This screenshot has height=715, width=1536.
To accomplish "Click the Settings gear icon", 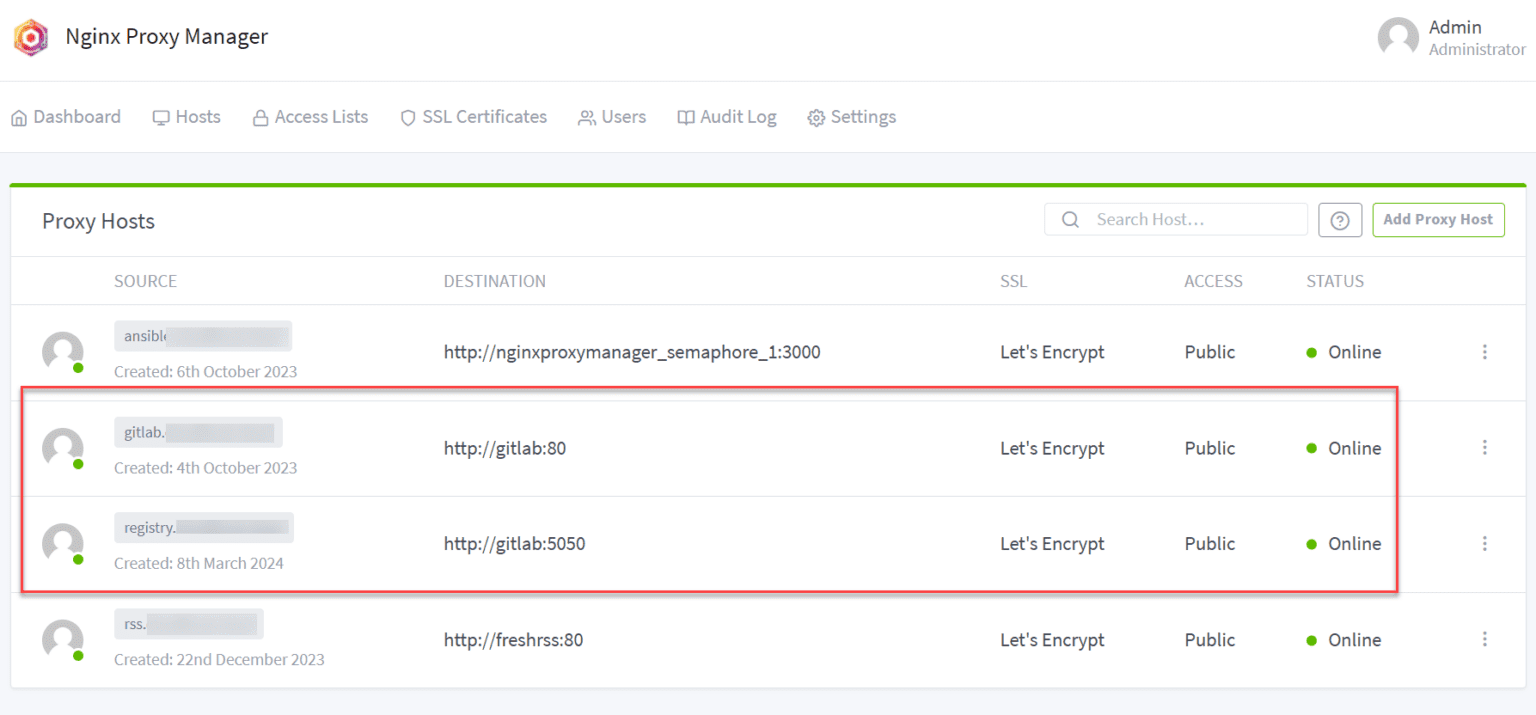I will pos(814,117).
